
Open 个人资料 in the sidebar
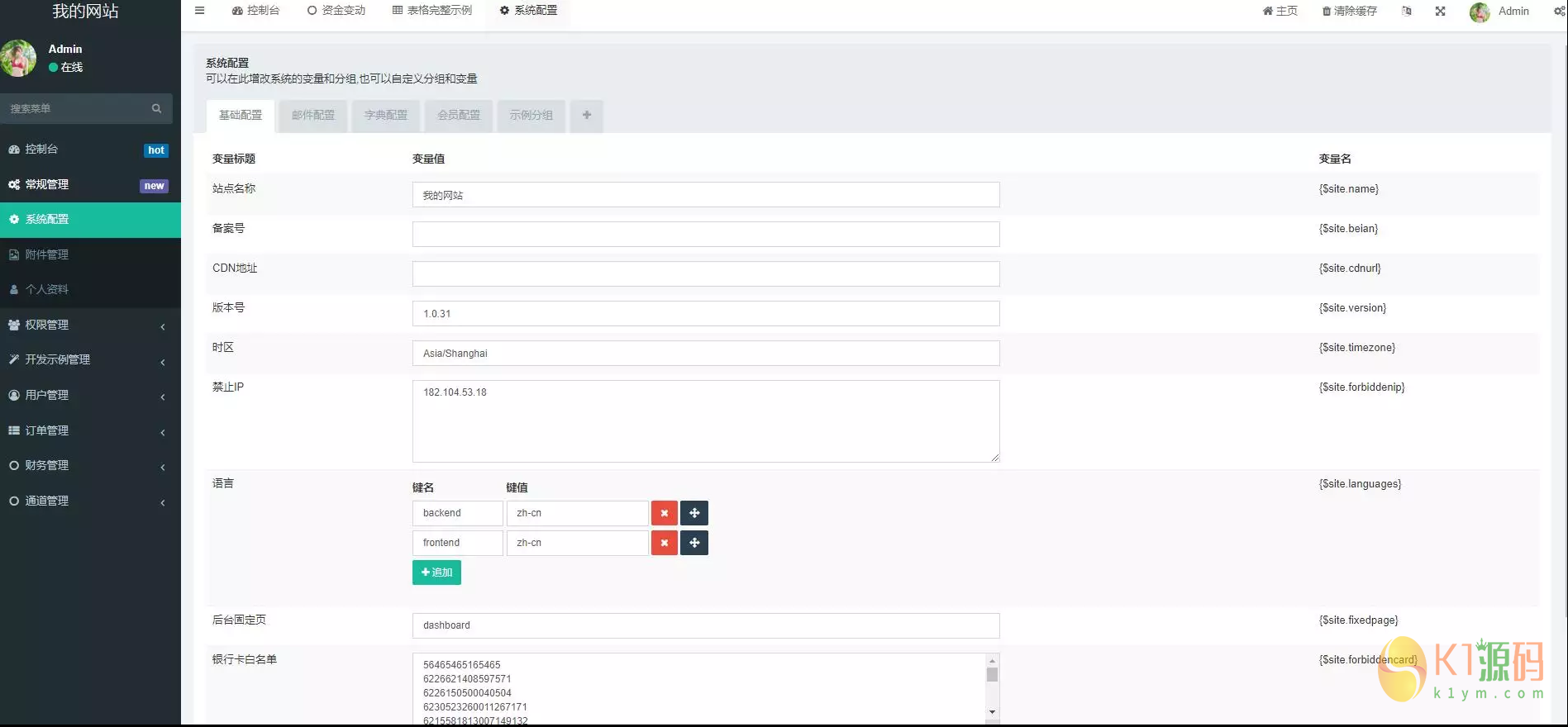click(90, 290)
